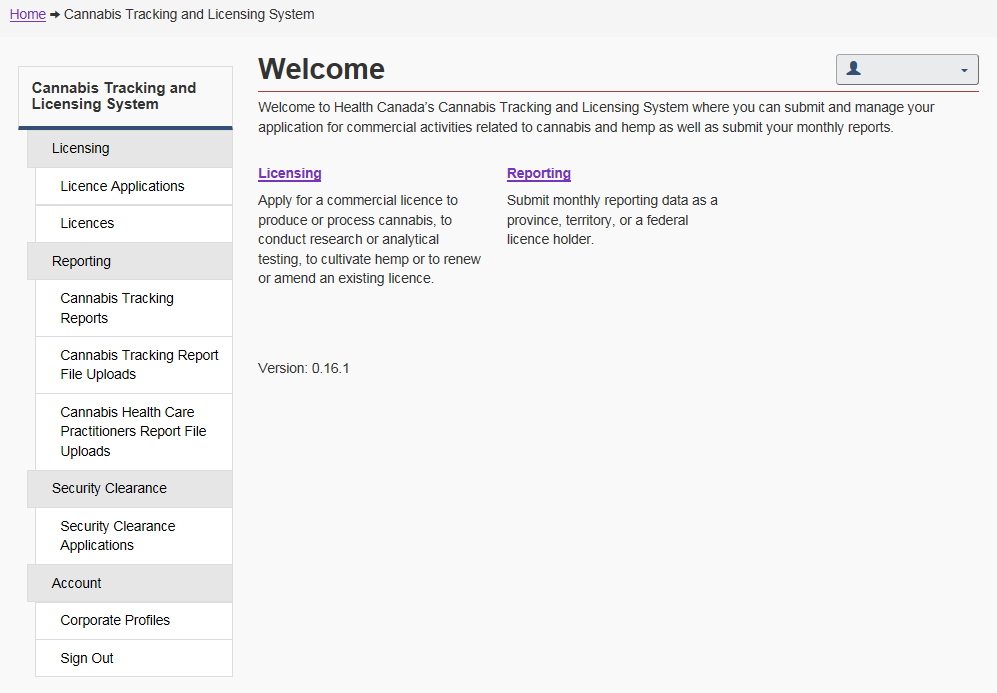Image resolution: width=997 pixels, height=693 pixels.
Task: Open Cannabis Health Care Practitioners Report File Uploads
Action: [133, 431]
